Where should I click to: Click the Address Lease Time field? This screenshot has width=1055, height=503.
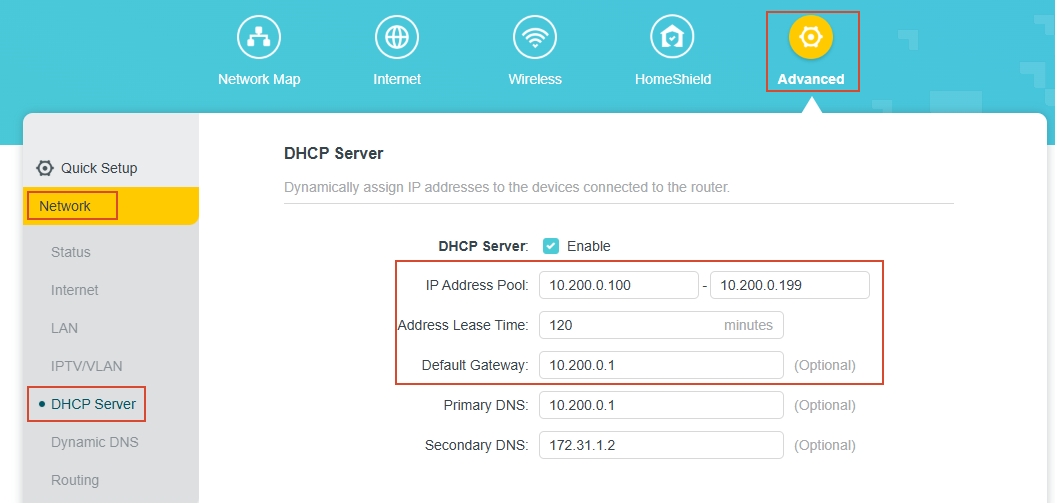[661, 325]
